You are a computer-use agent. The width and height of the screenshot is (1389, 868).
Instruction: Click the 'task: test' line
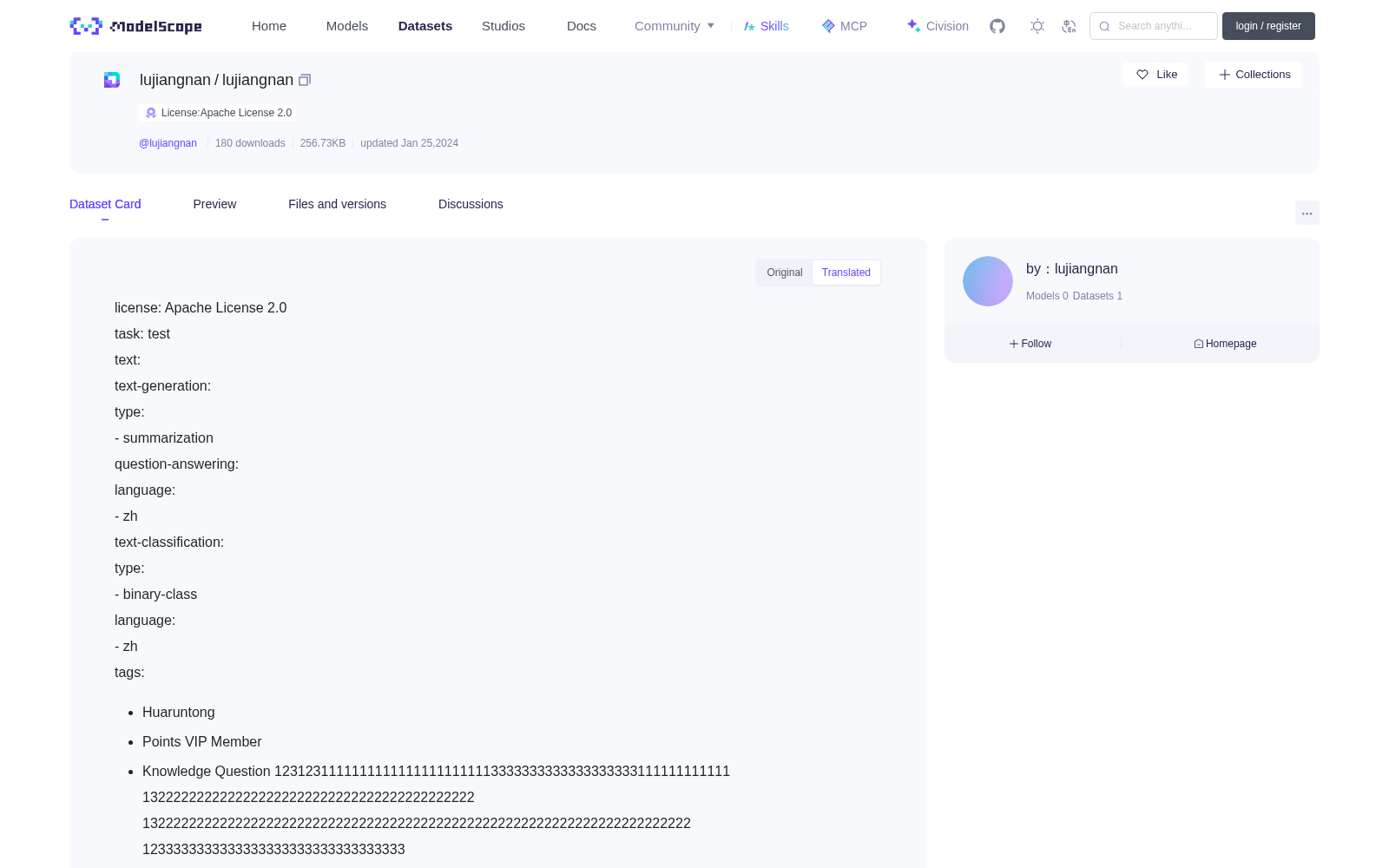click(x=142, y=334)
